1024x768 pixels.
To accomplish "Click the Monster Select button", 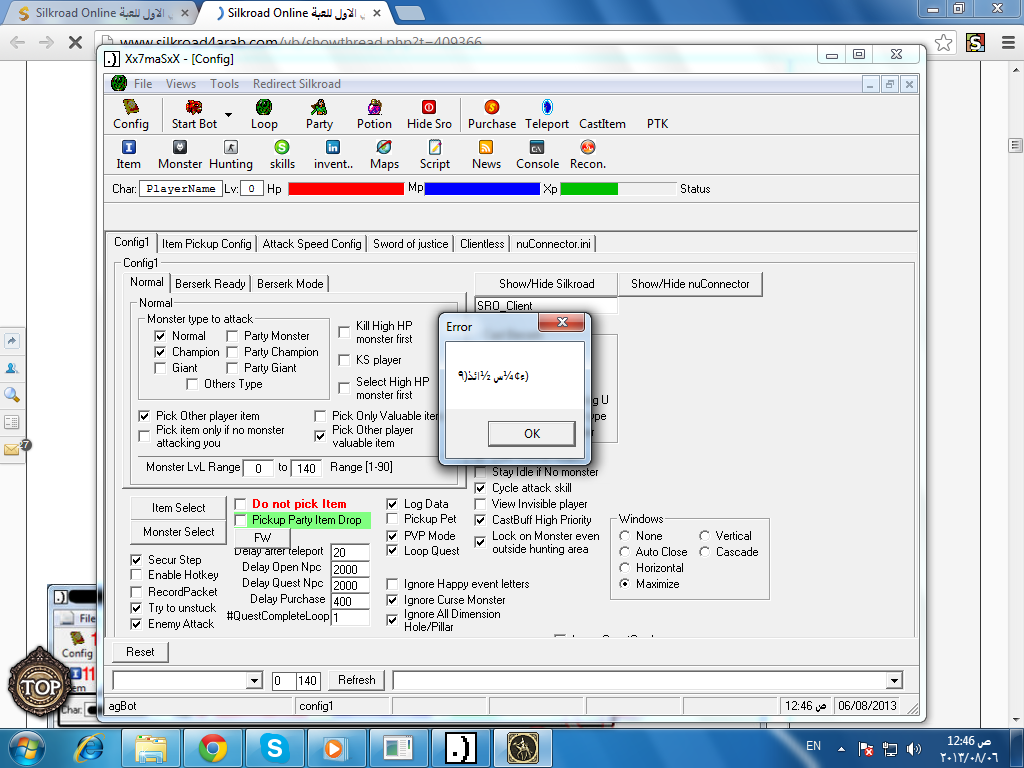I will pos(178,532).
